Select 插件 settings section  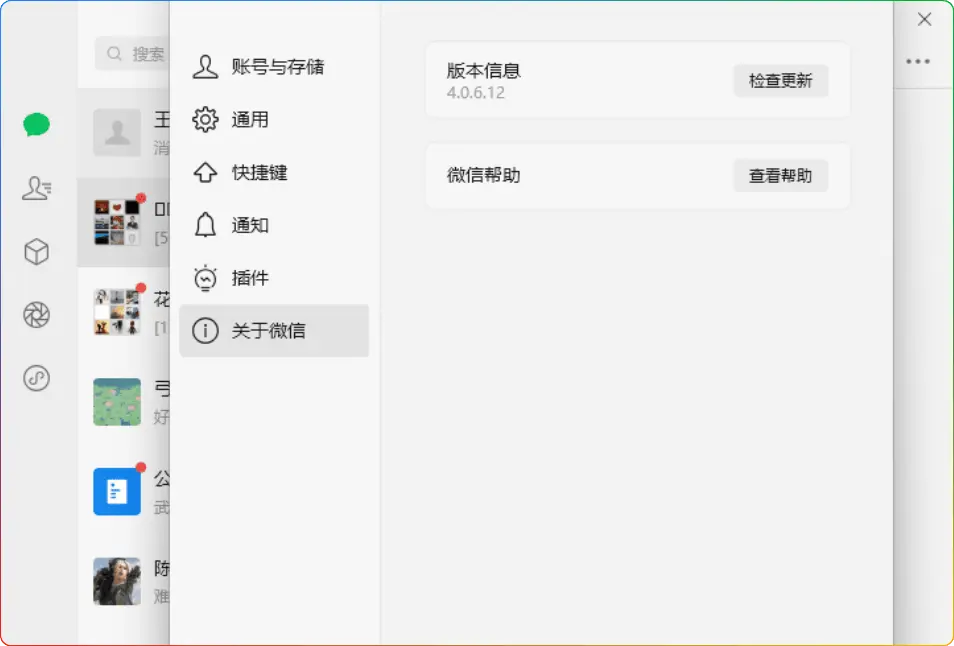pos(274,278)
